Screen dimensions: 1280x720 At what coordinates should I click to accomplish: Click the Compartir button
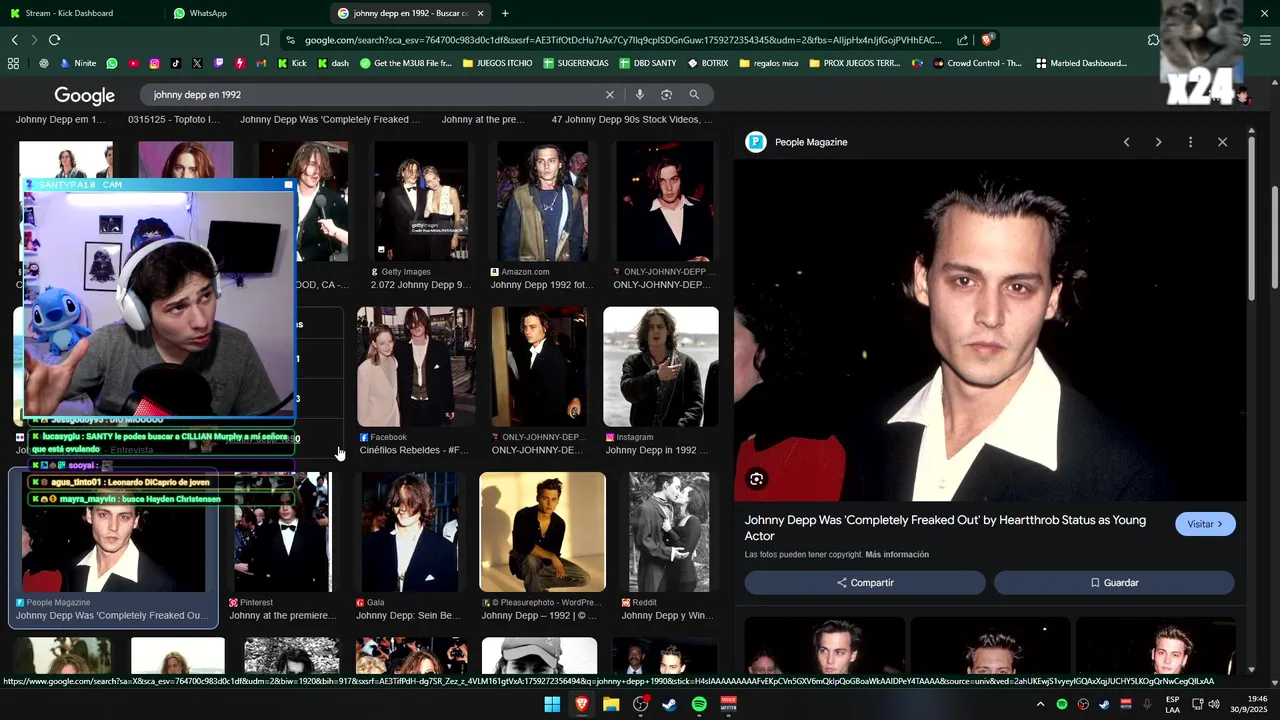(865, 583)
